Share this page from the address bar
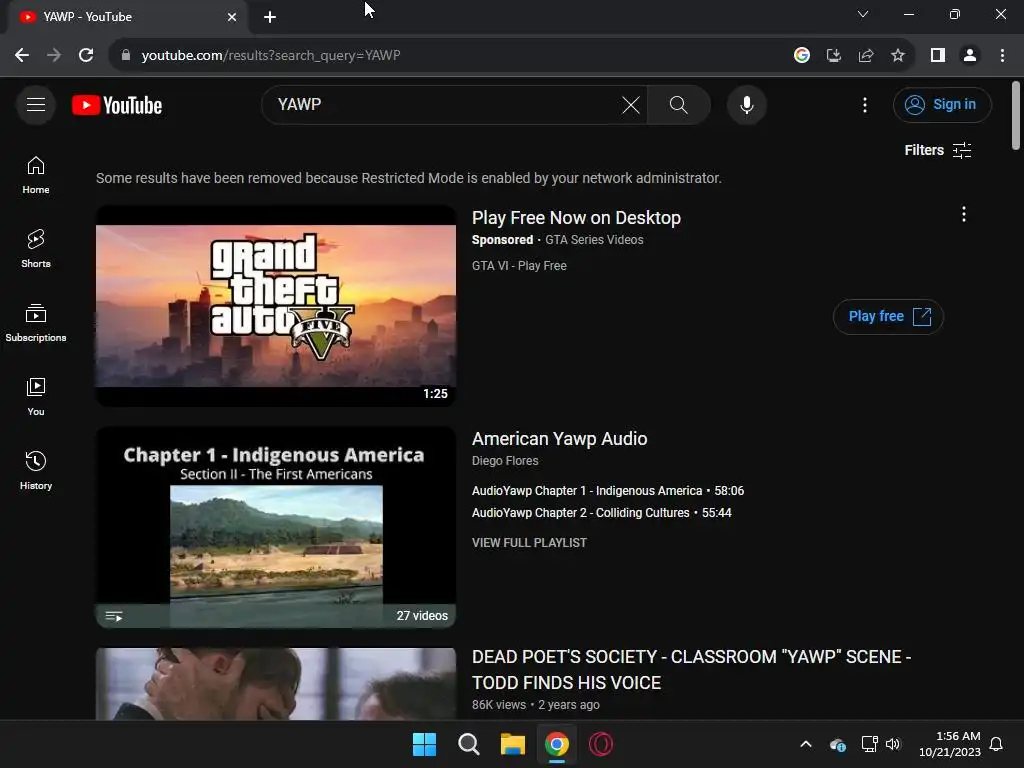1024x768 pixels. (866, 55)
